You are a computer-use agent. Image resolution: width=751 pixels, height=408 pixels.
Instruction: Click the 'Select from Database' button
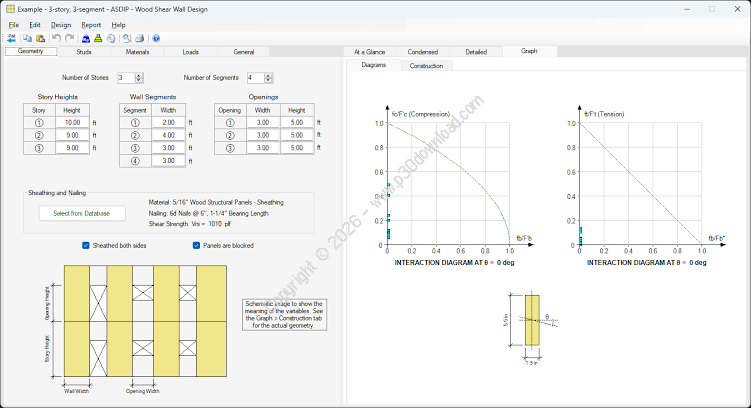pos(82,214)
